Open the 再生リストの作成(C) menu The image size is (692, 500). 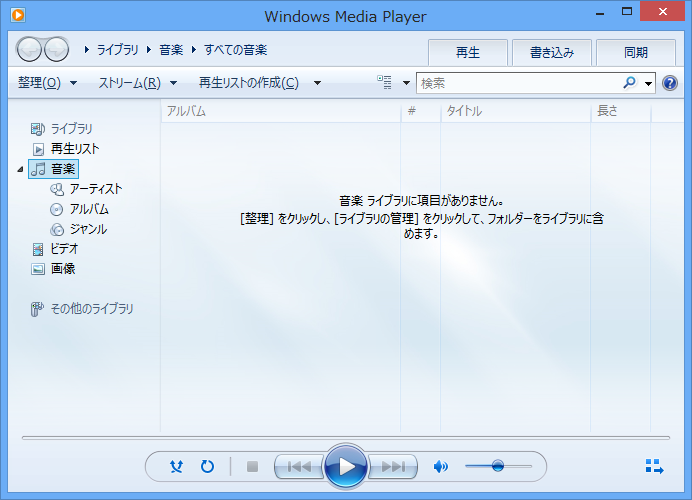(248, 83)
